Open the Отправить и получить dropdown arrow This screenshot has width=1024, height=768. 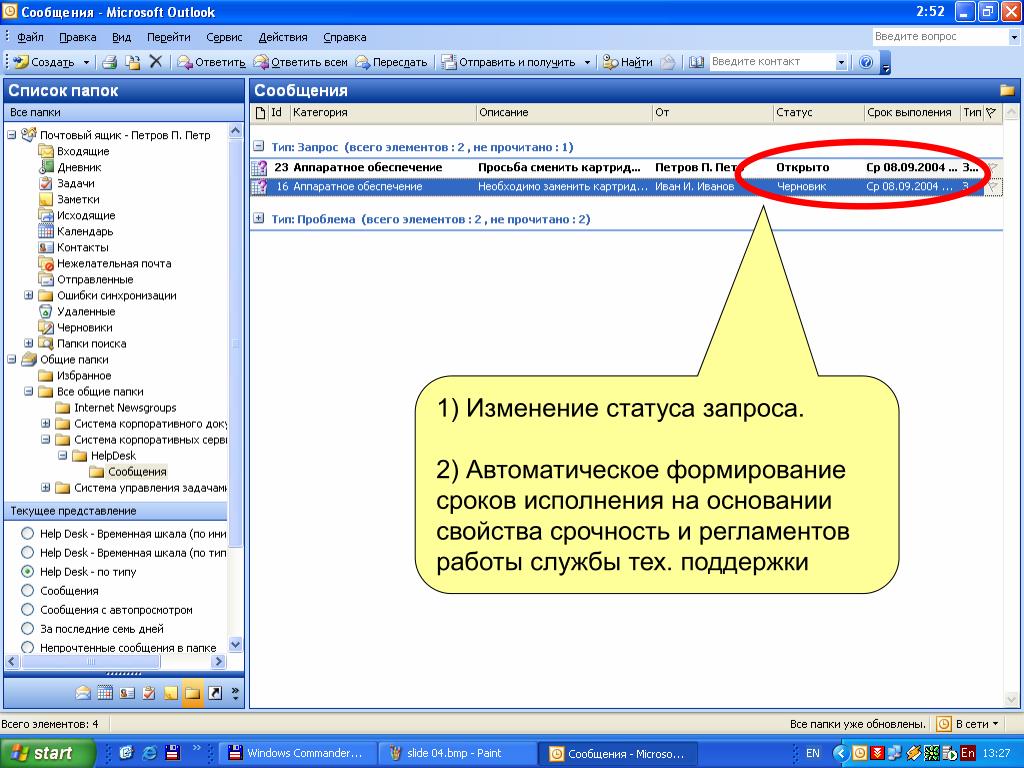586,62
